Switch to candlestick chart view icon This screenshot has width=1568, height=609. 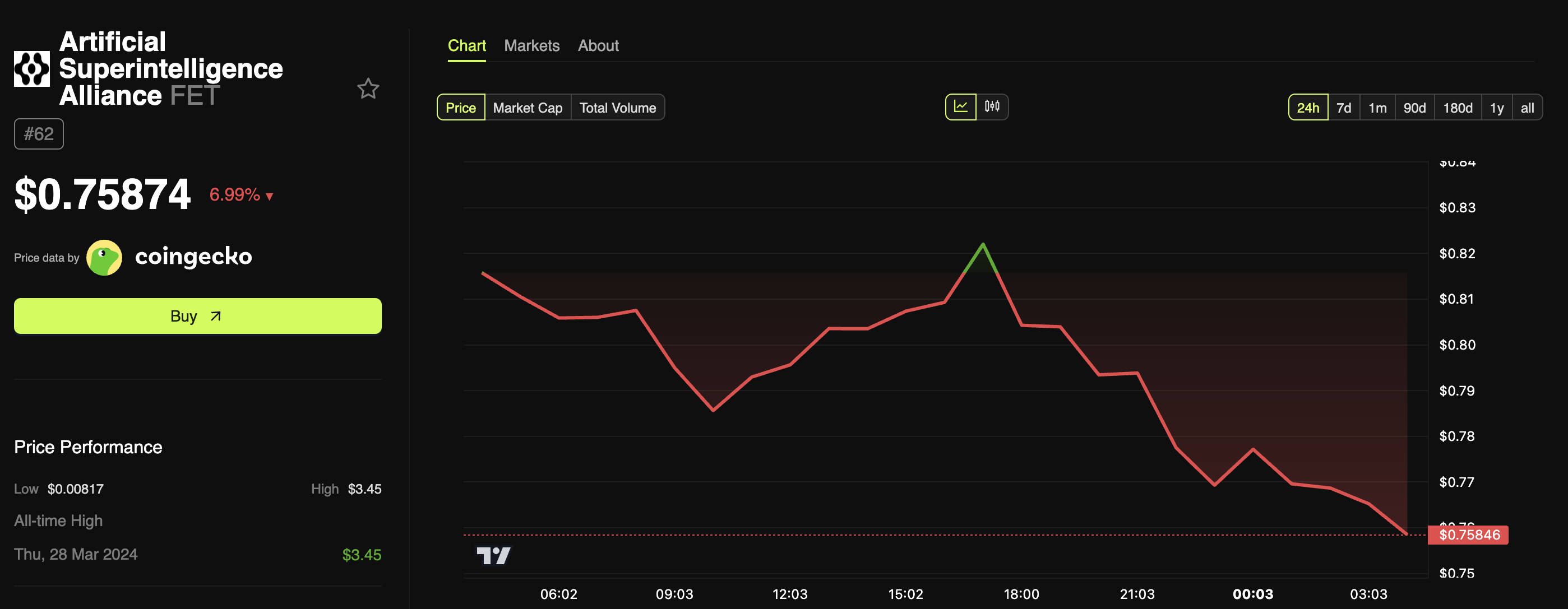point(992,107)
